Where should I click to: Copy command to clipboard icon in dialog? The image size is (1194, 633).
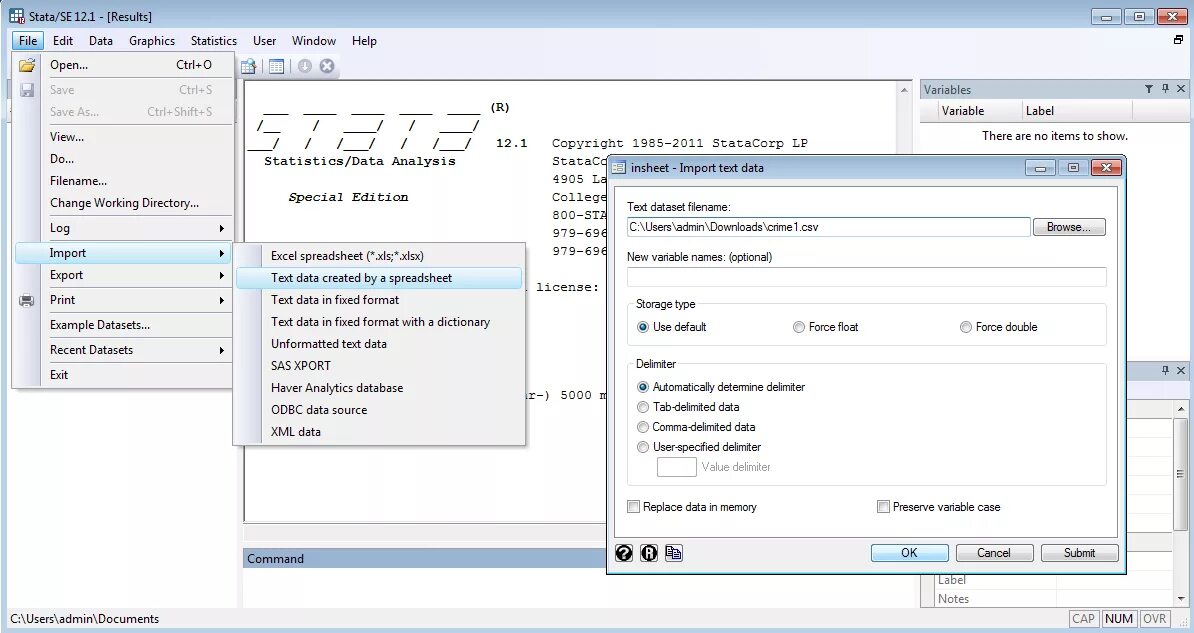674,553
